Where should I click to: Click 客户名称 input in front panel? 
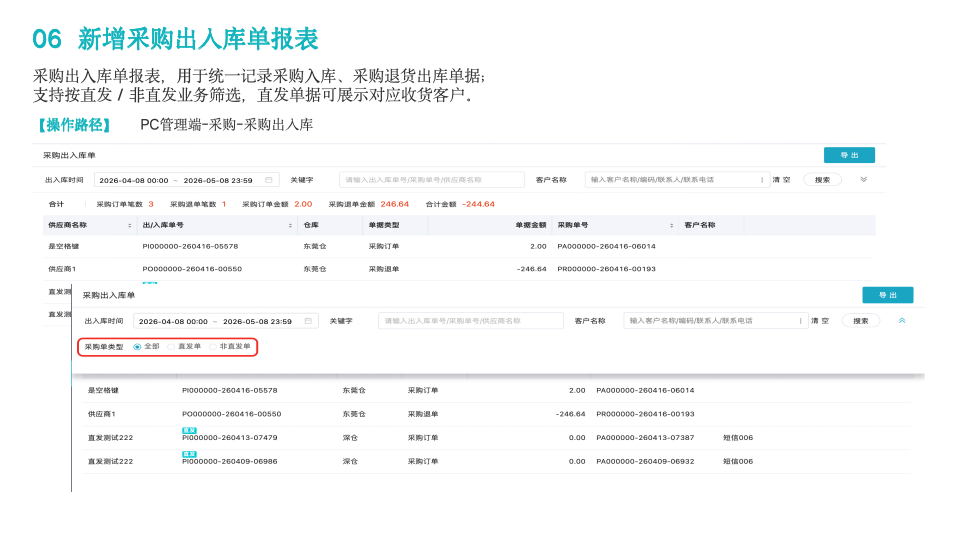716,321
